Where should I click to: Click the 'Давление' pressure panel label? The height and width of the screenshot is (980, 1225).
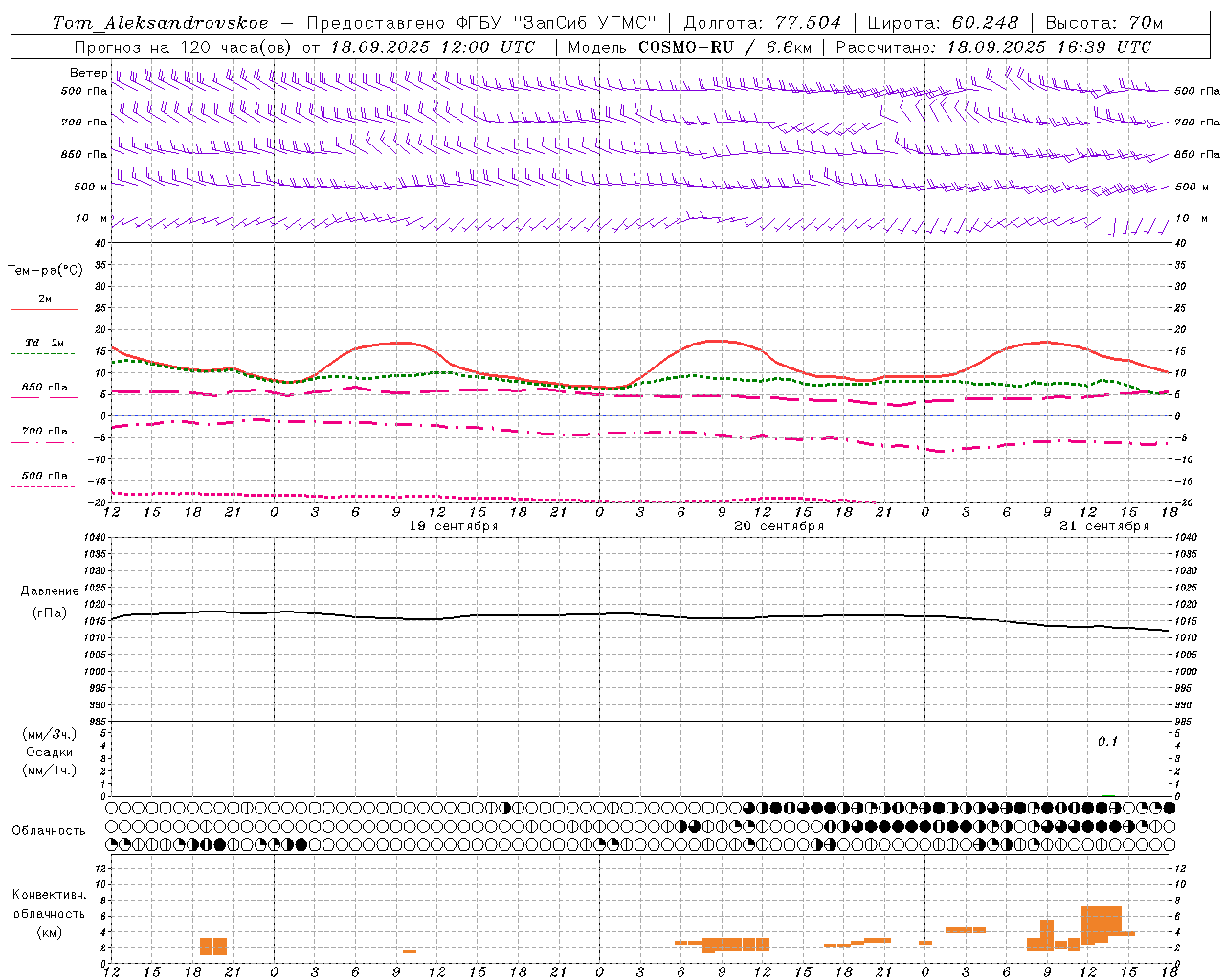[x=50, y=591]
